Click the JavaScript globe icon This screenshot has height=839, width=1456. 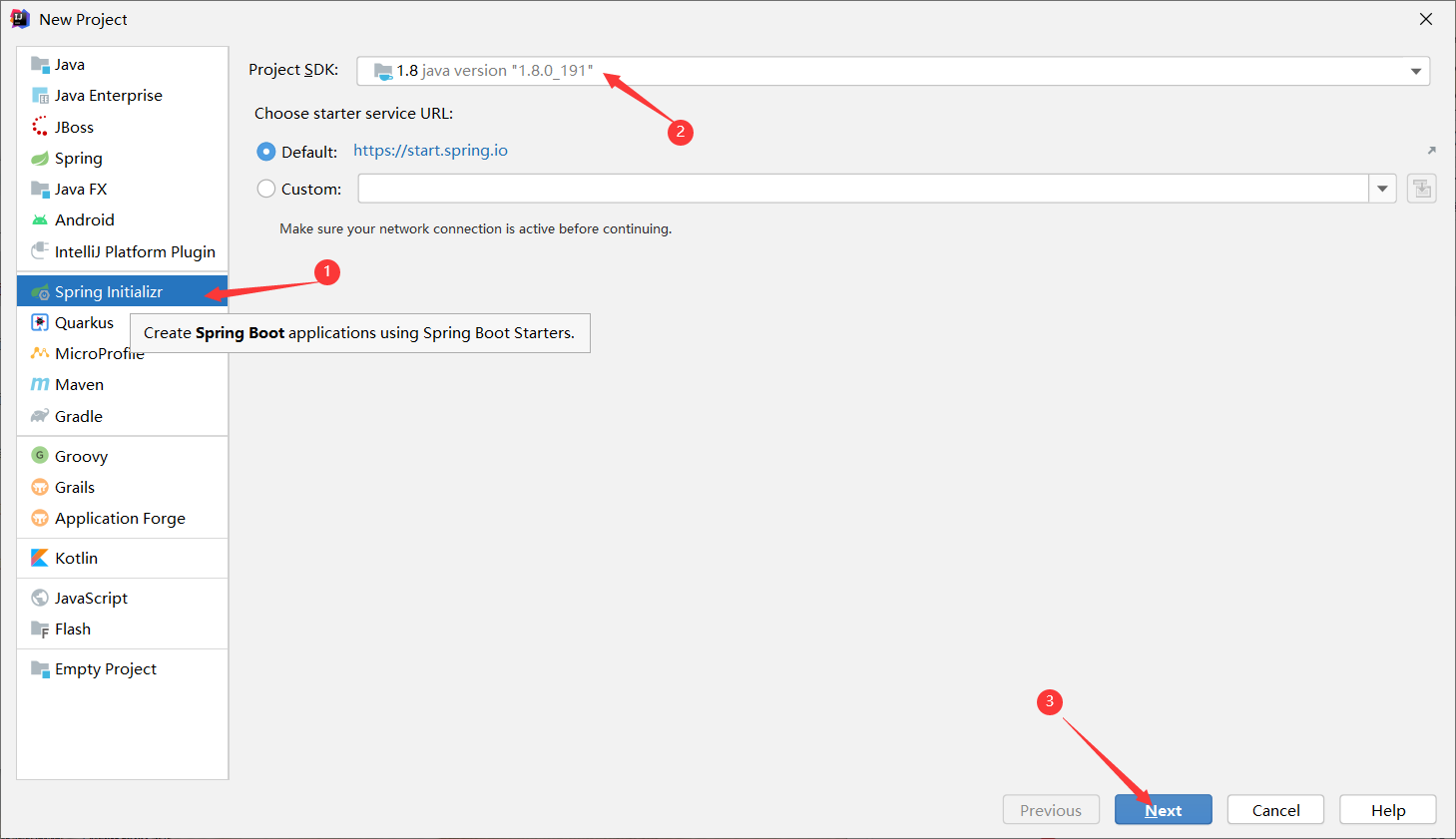tap(40, 598)
